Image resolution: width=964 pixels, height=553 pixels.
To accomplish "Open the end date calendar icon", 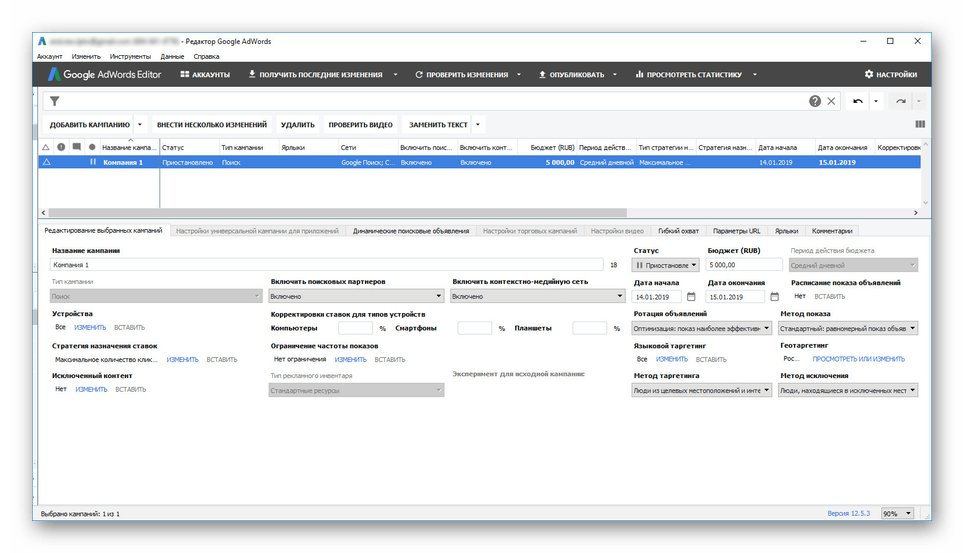I will pyautogui.click(x=775, y=296).
